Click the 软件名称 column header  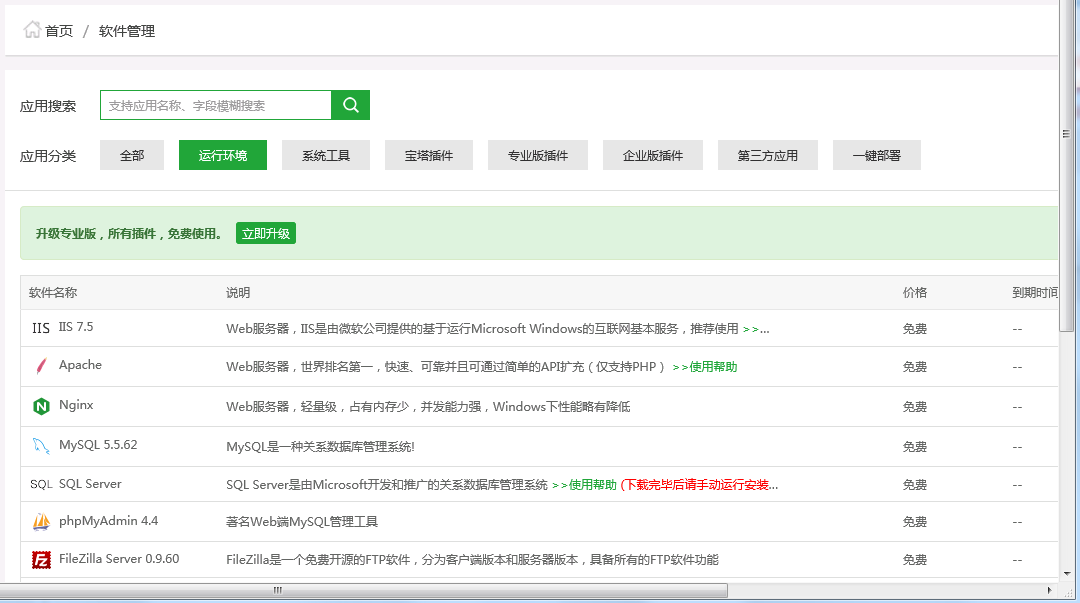tap(53, 292)
